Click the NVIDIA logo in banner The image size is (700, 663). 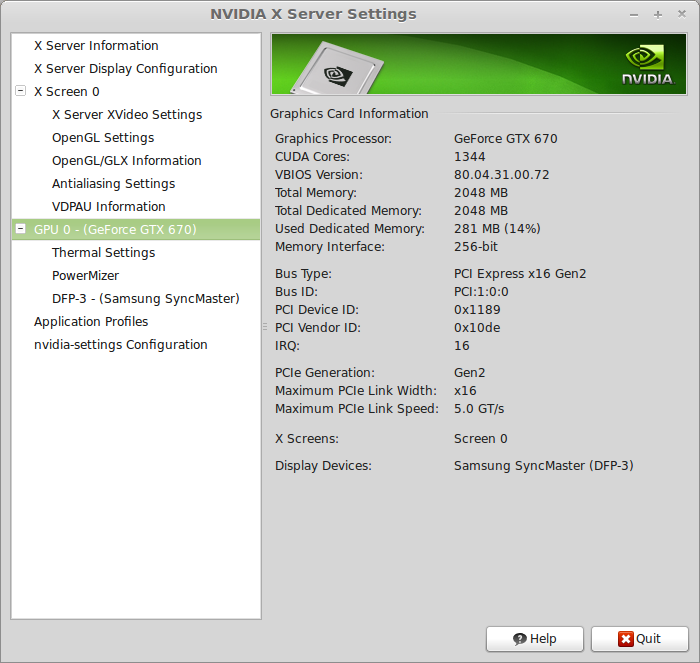pyautogui.click(x=648, y=64)
